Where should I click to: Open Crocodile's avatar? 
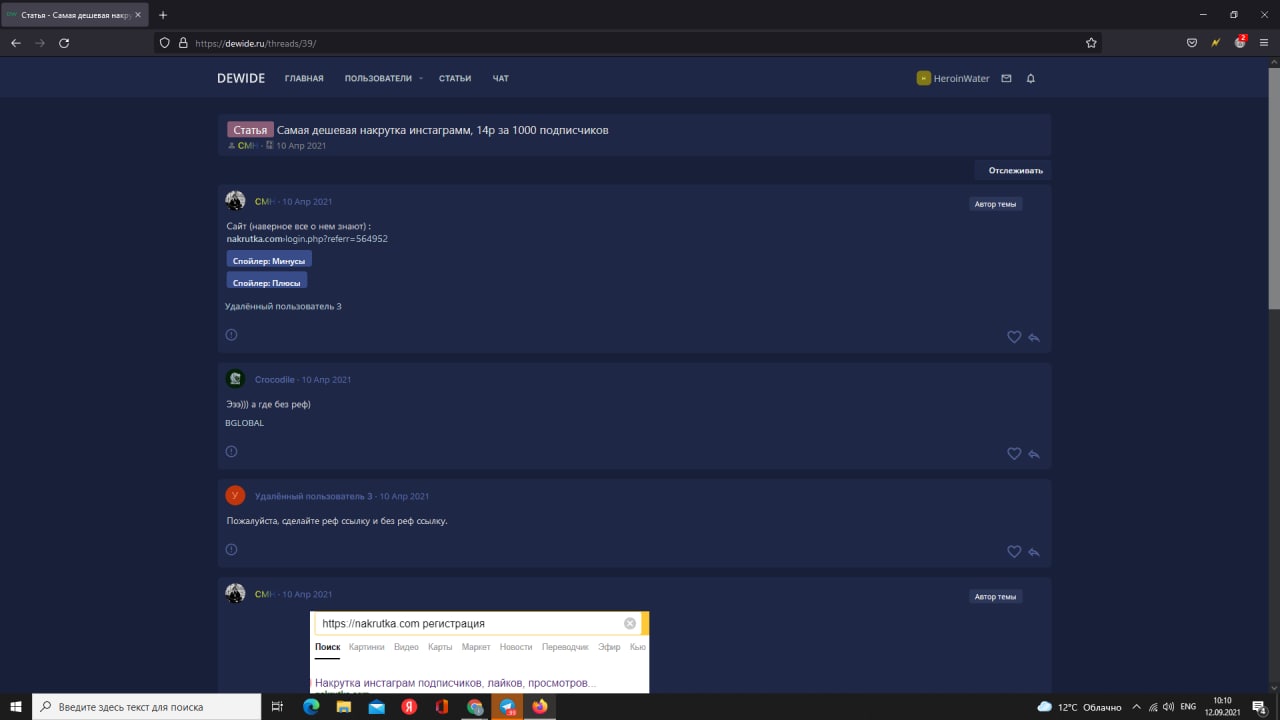(235, 379)
